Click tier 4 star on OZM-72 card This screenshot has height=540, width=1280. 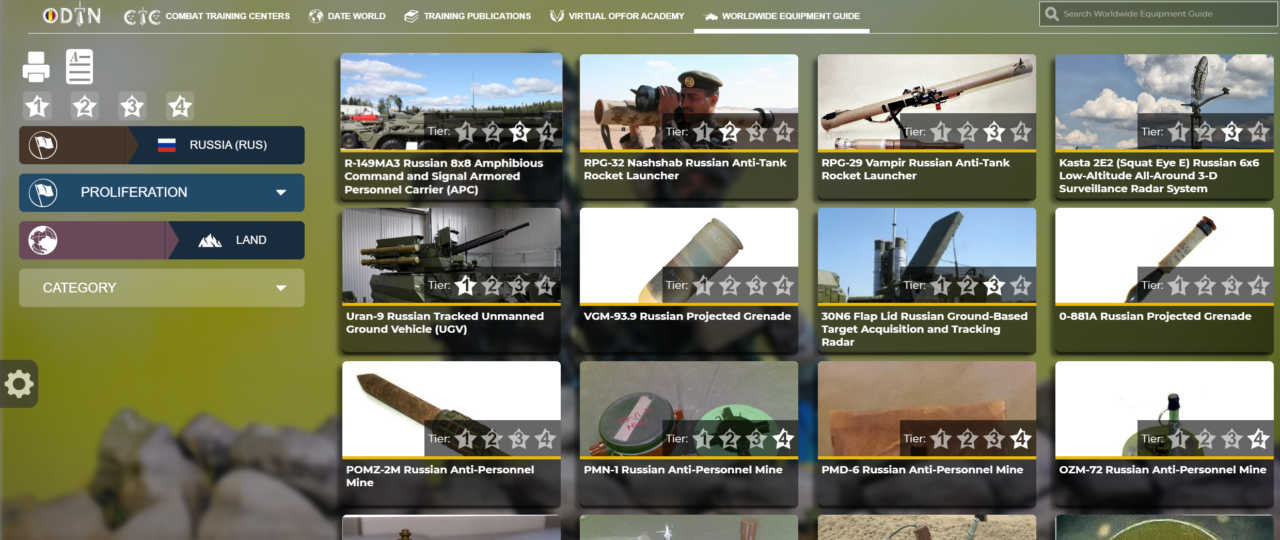(1259, 439)
